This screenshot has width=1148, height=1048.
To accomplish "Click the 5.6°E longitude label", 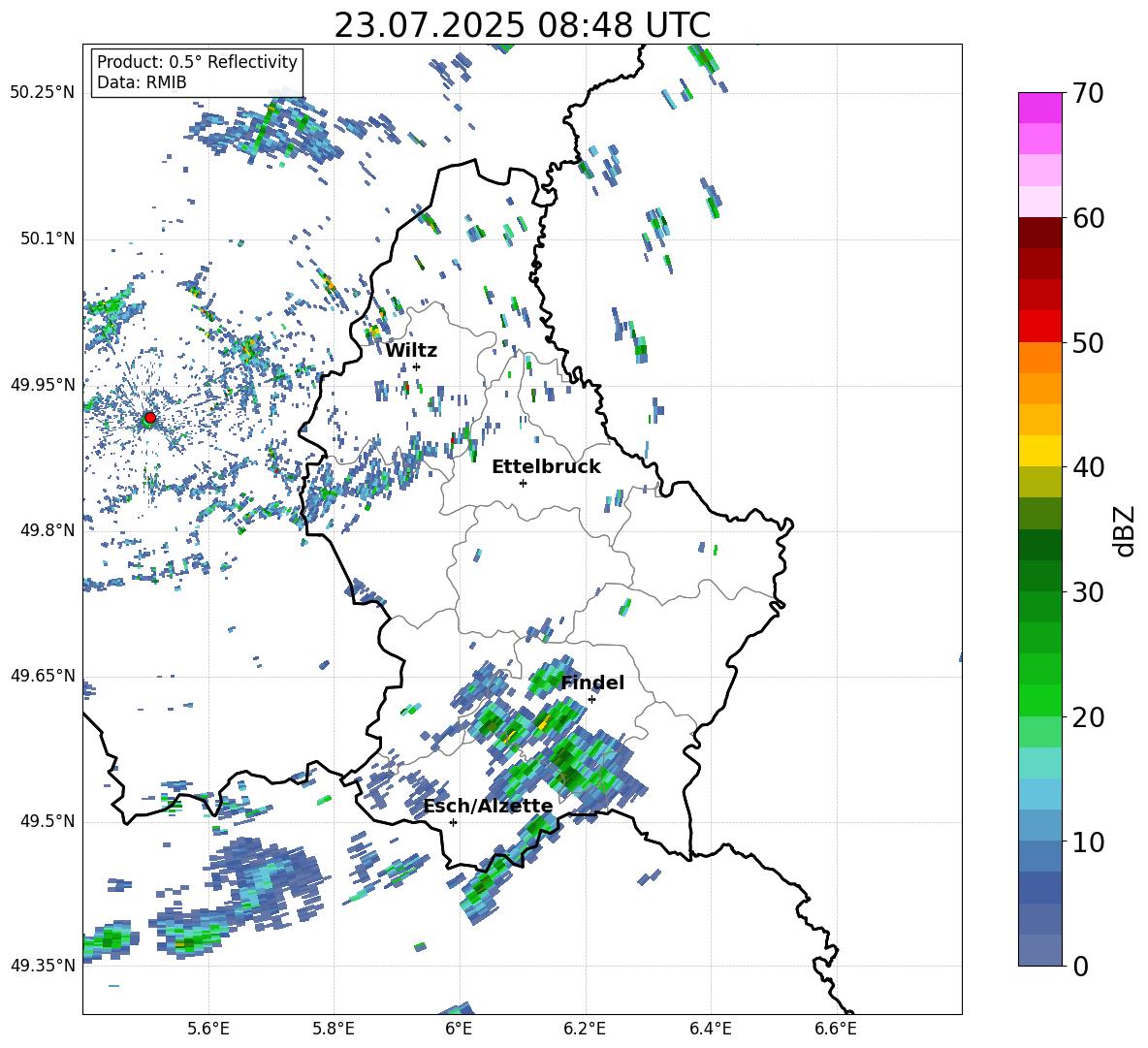I will point(207,1029).
